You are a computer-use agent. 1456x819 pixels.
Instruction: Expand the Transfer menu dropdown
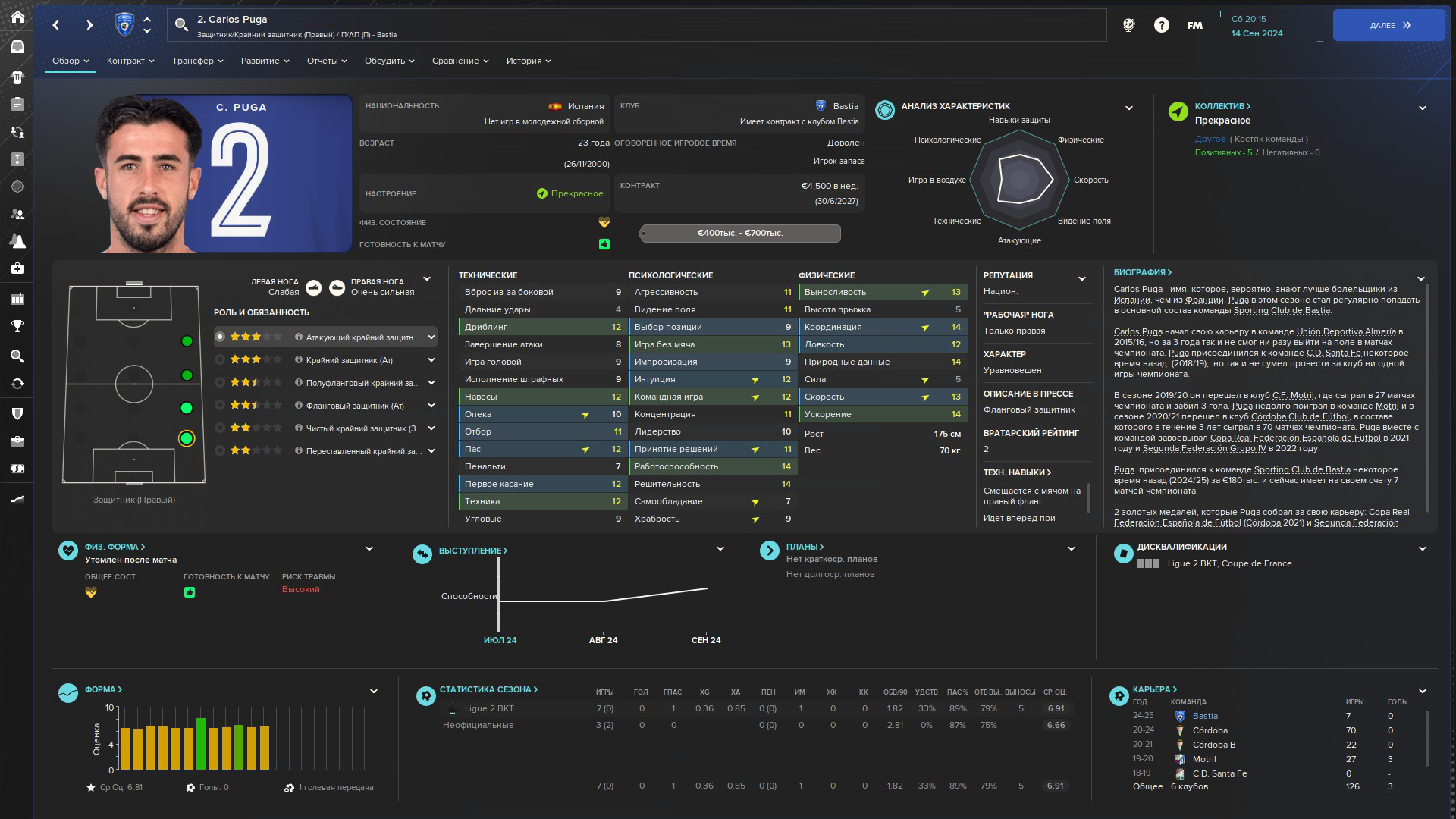click(197, 61)
